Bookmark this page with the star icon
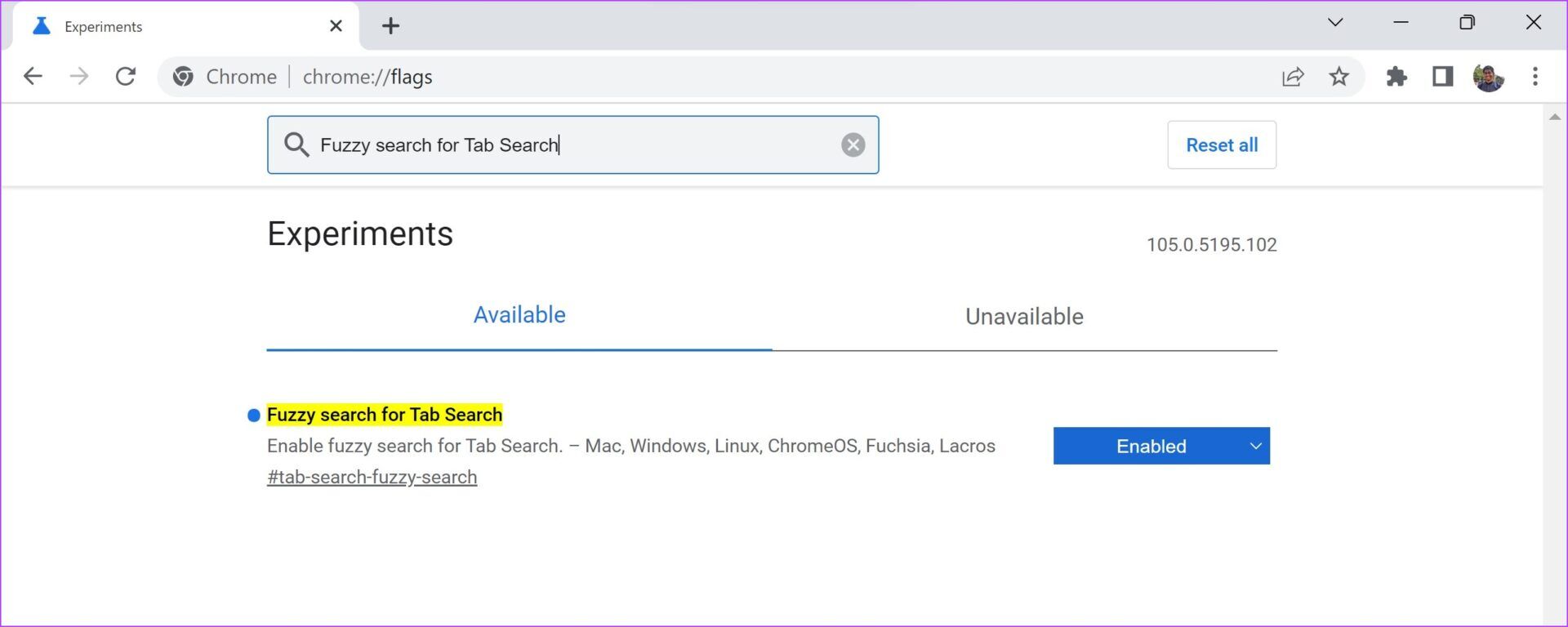Screen dimensions: 1568x627 [x=1339, y=77]
